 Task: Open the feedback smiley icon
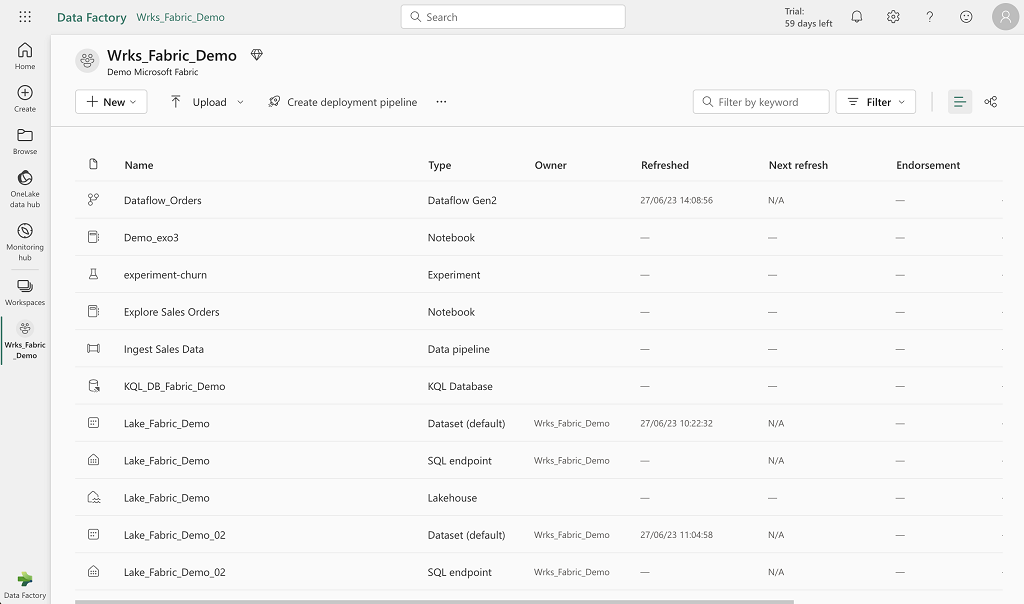click(966, 17)
